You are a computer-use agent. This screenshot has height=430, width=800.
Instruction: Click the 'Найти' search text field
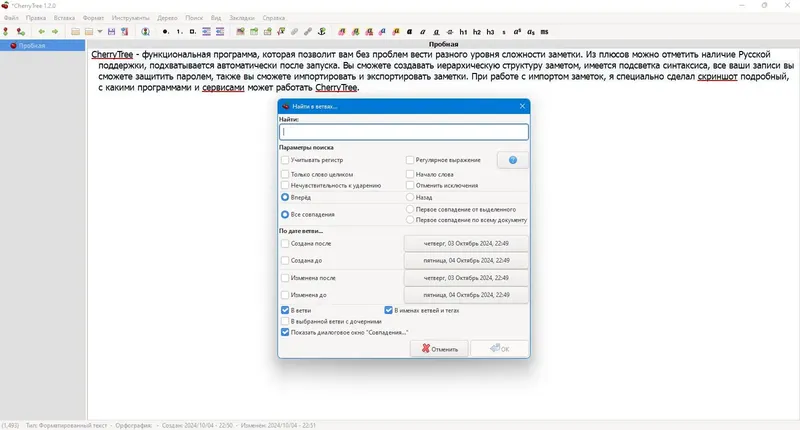404,132
